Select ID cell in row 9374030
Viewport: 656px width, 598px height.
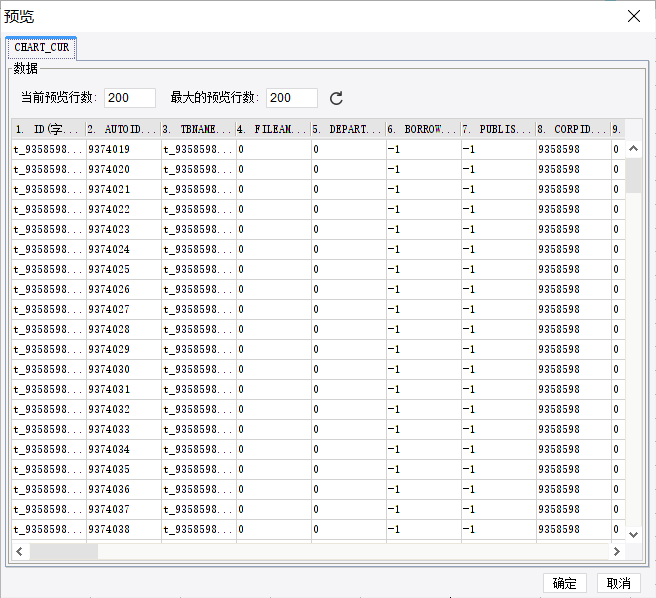[49, 370]
